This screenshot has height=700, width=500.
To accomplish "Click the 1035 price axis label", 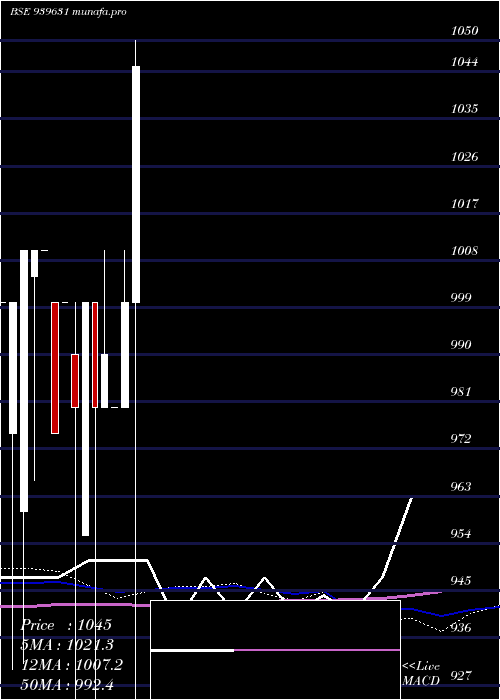I will click(x=464, y=109).
